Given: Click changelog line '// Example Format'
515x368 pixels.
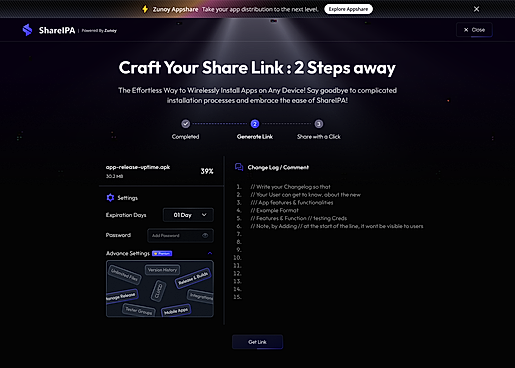Looking at the screenshot, I should pyautogui.click(x=275, y=210).
